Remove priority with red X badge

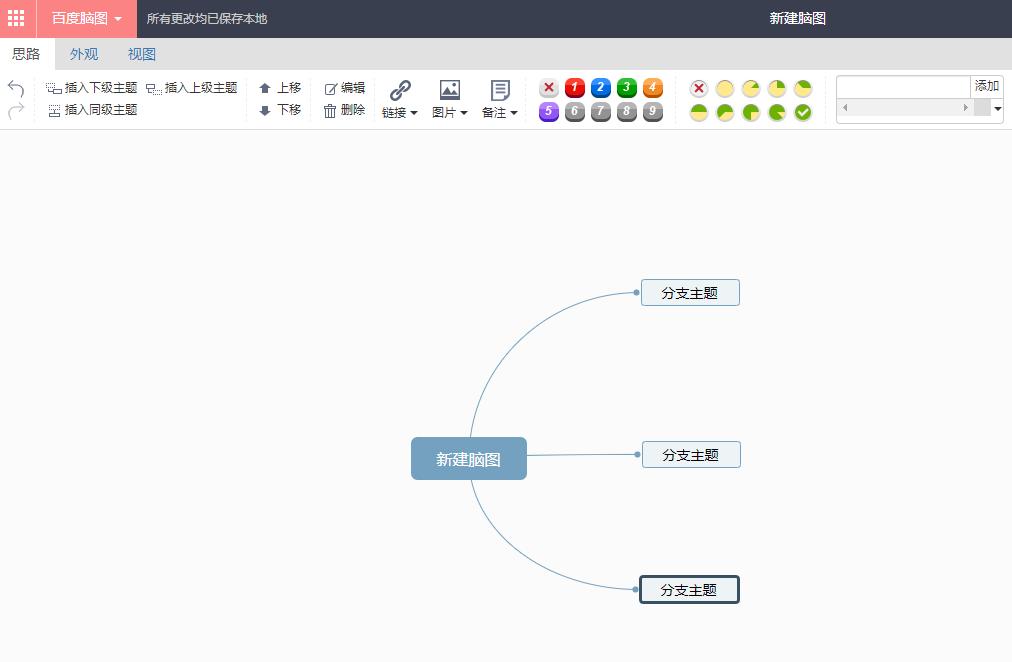[548, 88]
